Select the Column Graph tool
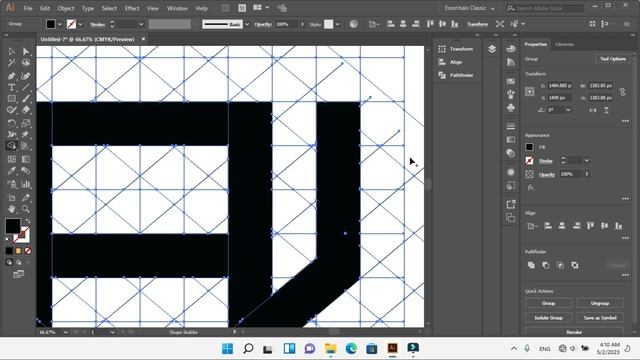 [x=26, y=184]
